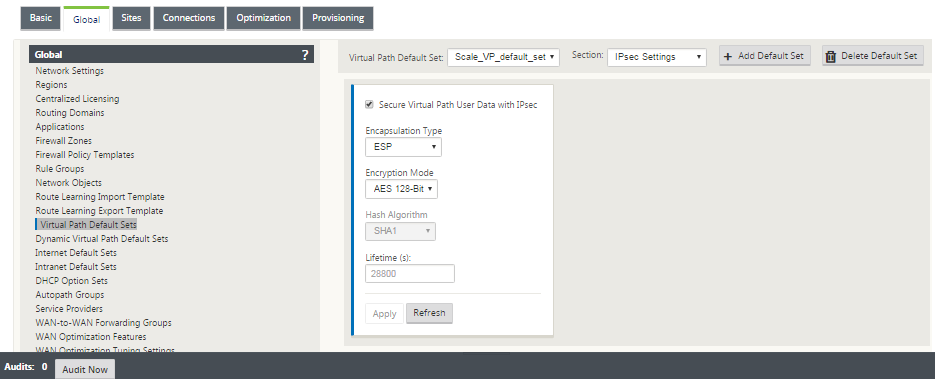This screenshot has width=935, height=381.
Task: Select Rule Groups item
Action: tap(60, 169)
